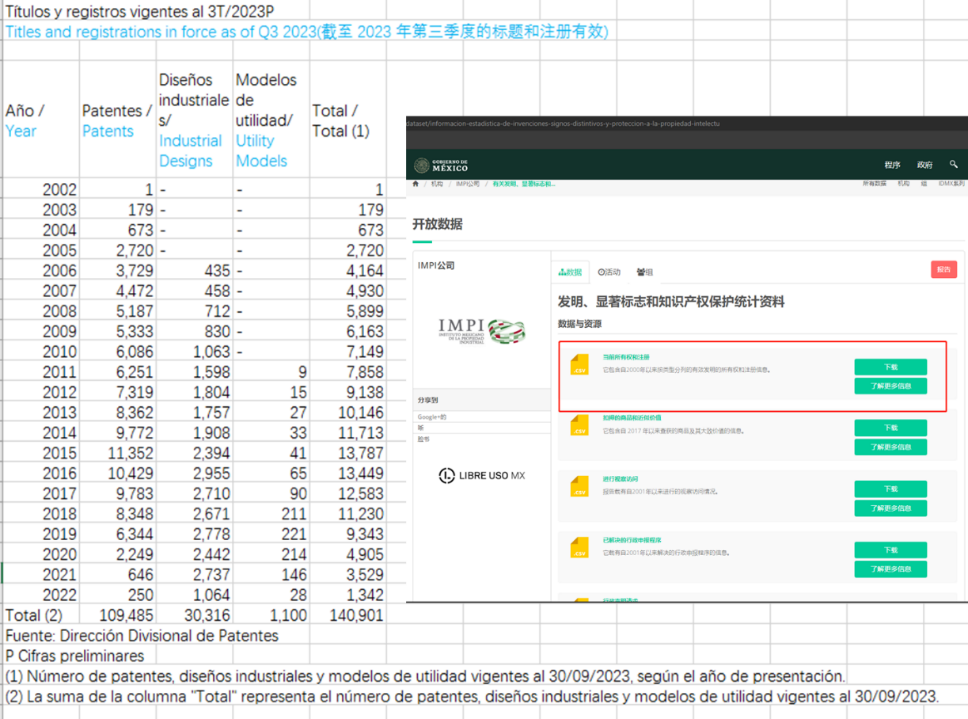
Task: Open the 扣押的商品和近似价值 resource title link
Action: 632,418
